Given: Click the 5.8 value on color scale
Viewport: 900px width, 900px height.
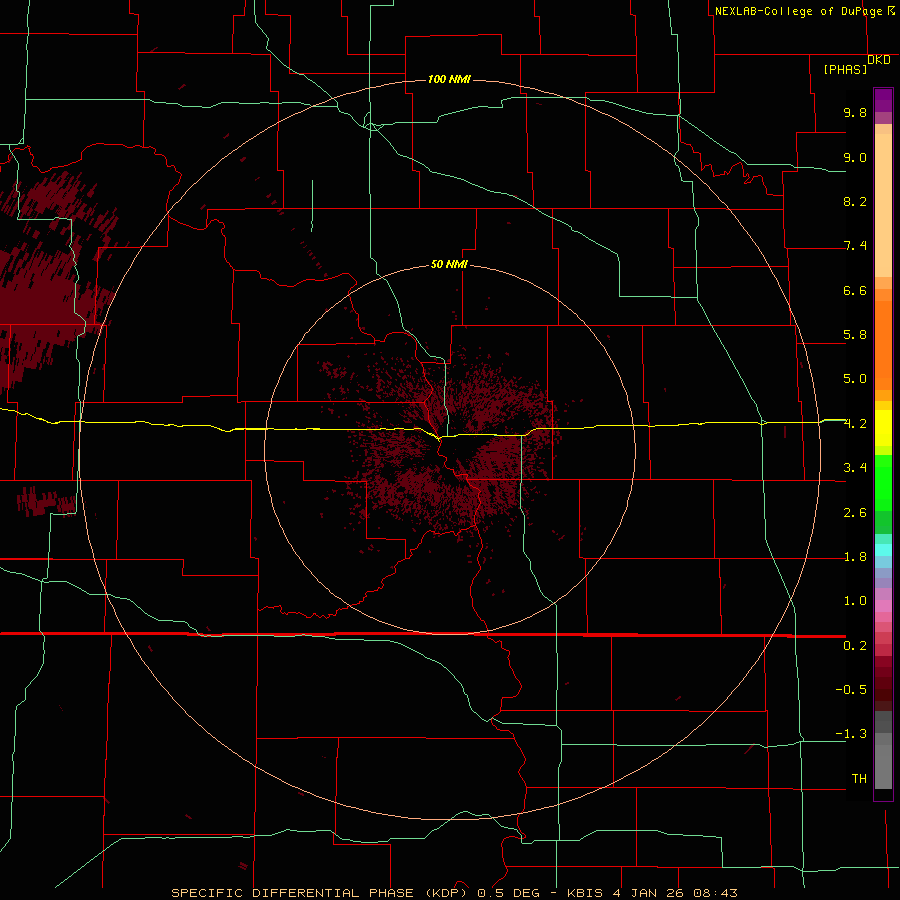Looking at the screenshot, I should (x=855, y=335).
